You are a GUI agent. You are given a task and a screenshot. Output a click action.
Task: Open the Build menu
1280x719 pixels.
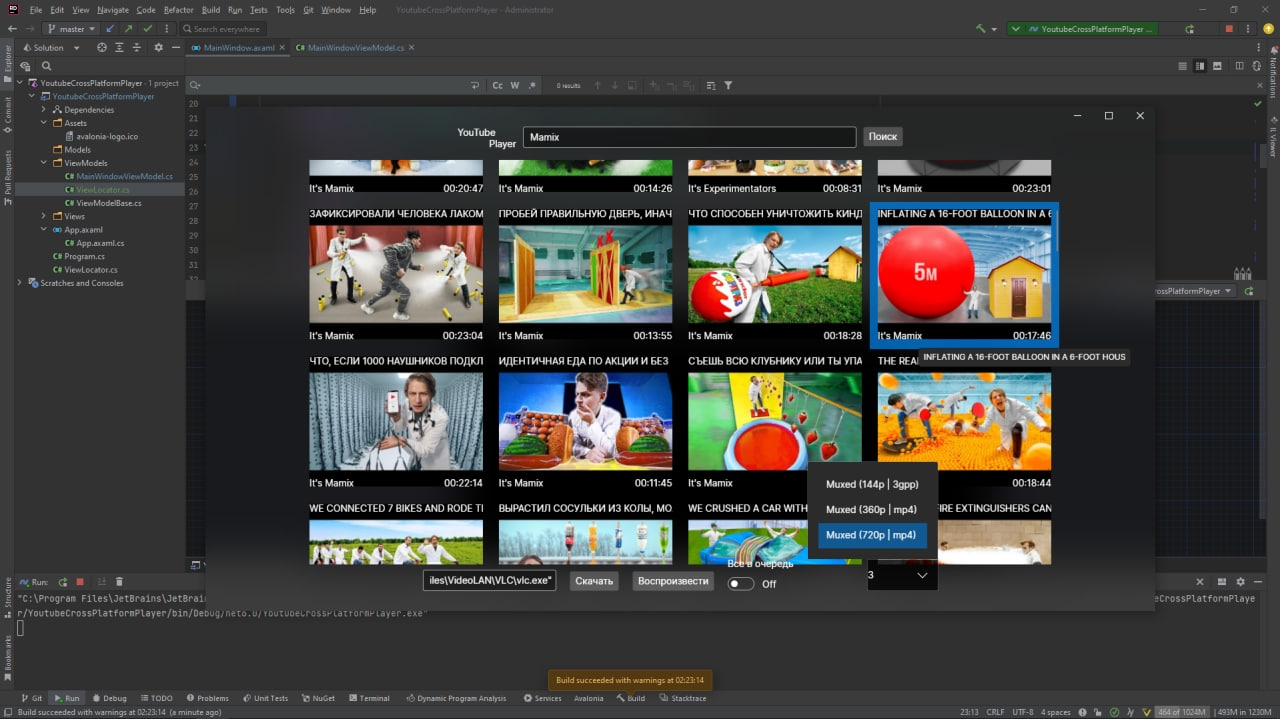211,9
